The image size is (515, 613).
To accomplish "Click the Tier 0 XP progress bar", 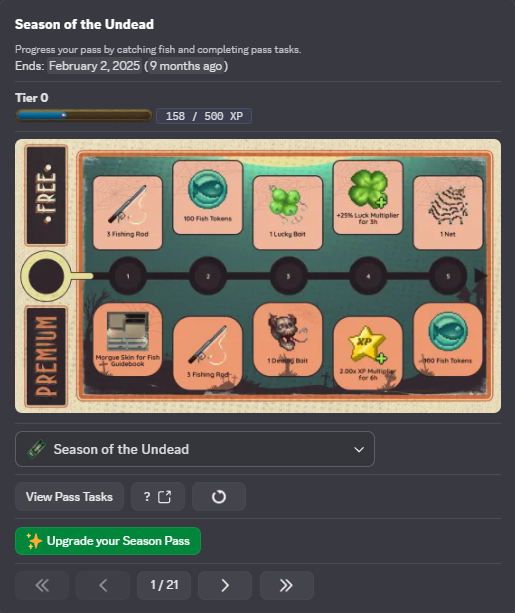I will 84,115.
